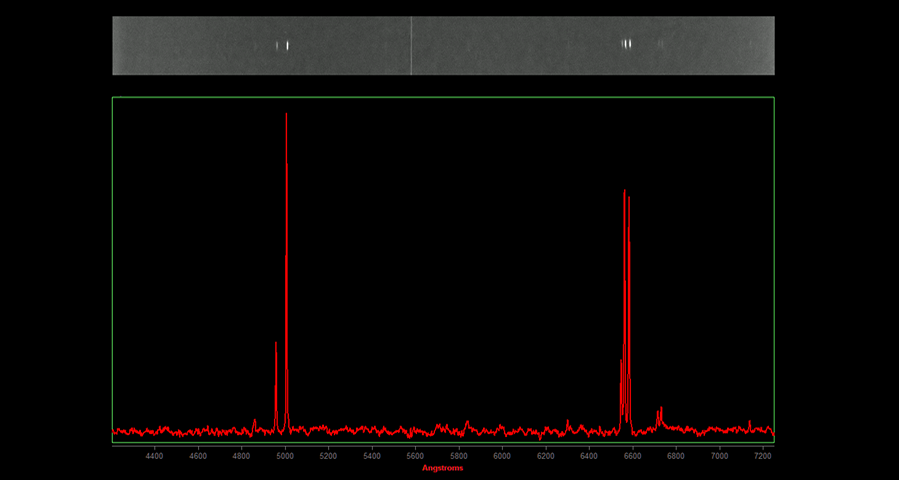Click the 6400 wavelength tick label
This screenshot has height=480, width=899.
point(589,456)
